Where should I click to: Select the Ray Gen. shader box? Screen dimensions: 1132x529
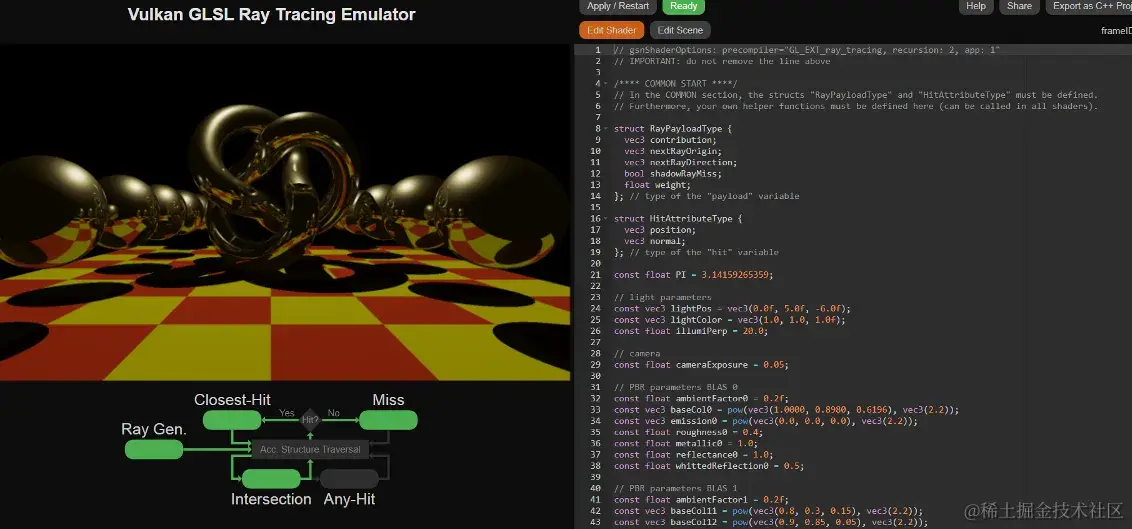tap(154, 450)
